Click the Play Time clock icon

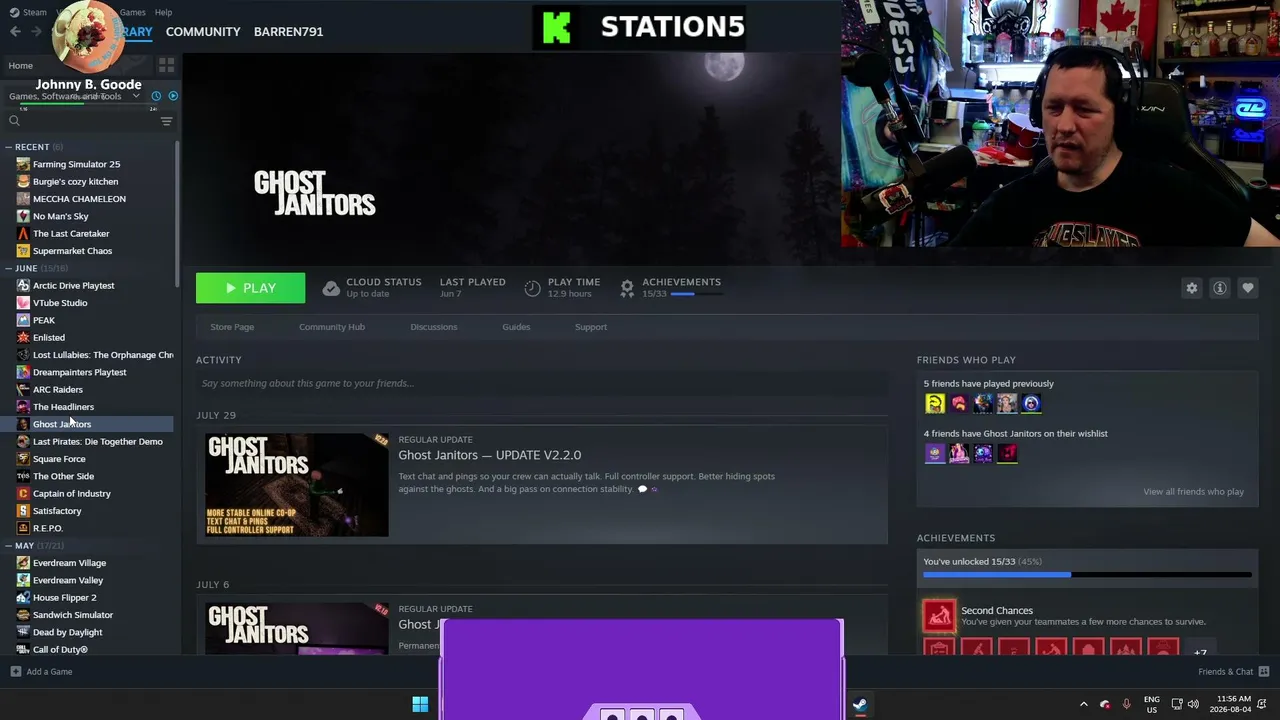[532, 288]
